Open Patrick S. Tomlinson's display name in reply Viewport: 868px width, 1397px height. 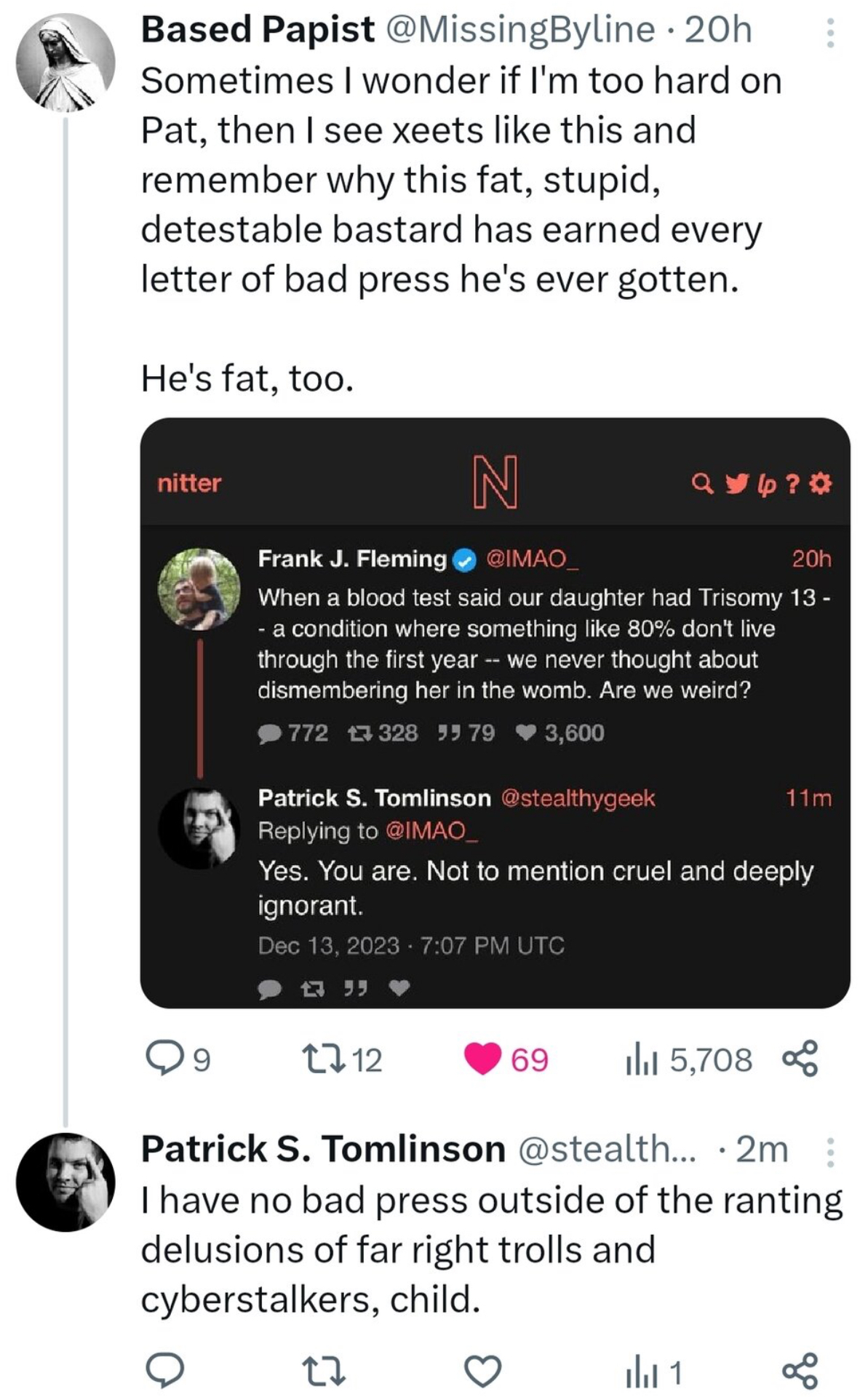pyautogui.click(x=323, y=1149)
